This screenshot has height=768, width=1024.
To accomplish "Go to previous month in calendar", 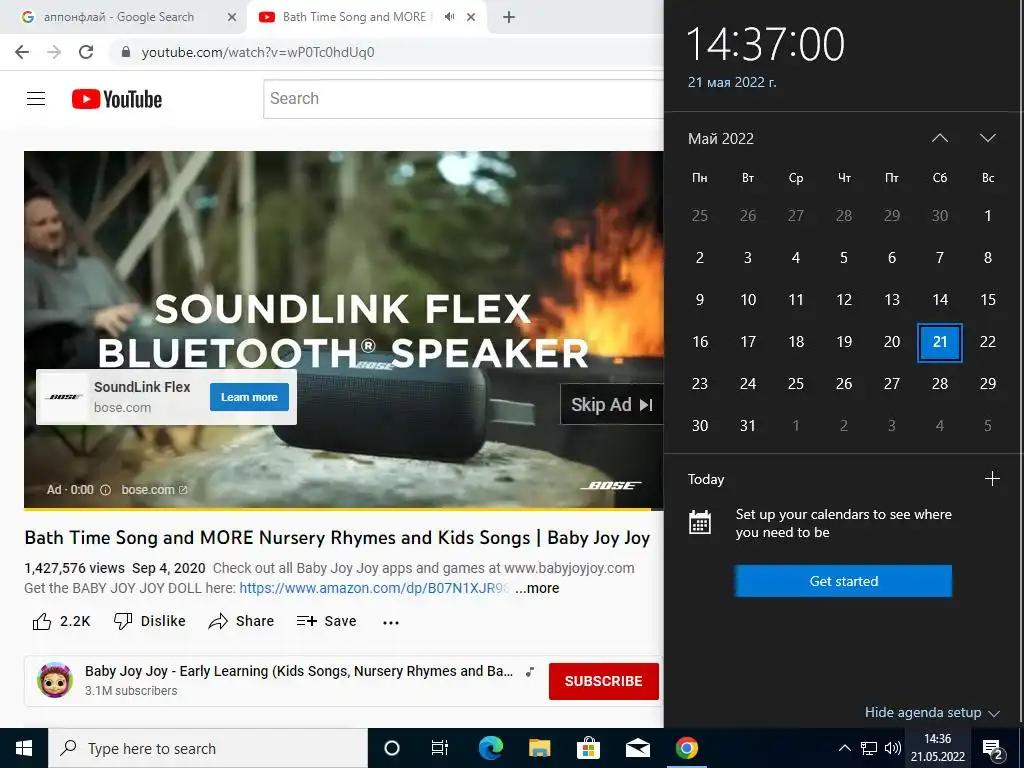I will 940,138.
